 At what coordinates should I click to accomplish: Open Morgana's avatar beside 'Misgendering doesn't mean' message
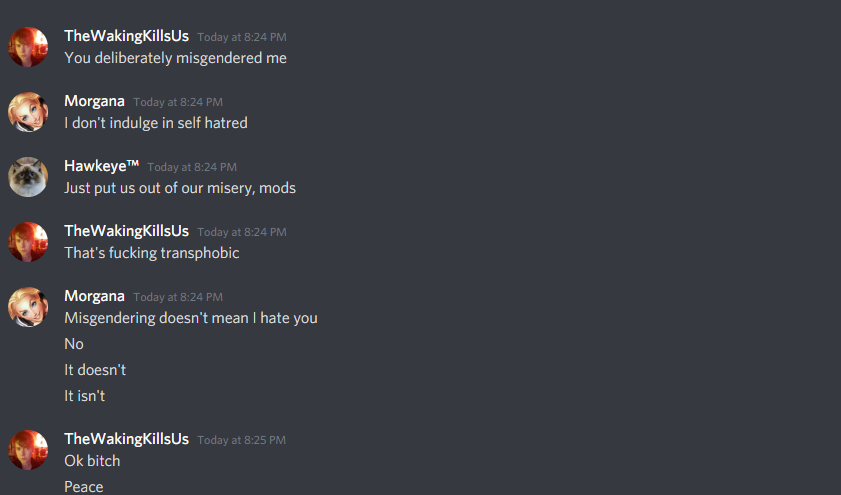[x=28, y=307]
